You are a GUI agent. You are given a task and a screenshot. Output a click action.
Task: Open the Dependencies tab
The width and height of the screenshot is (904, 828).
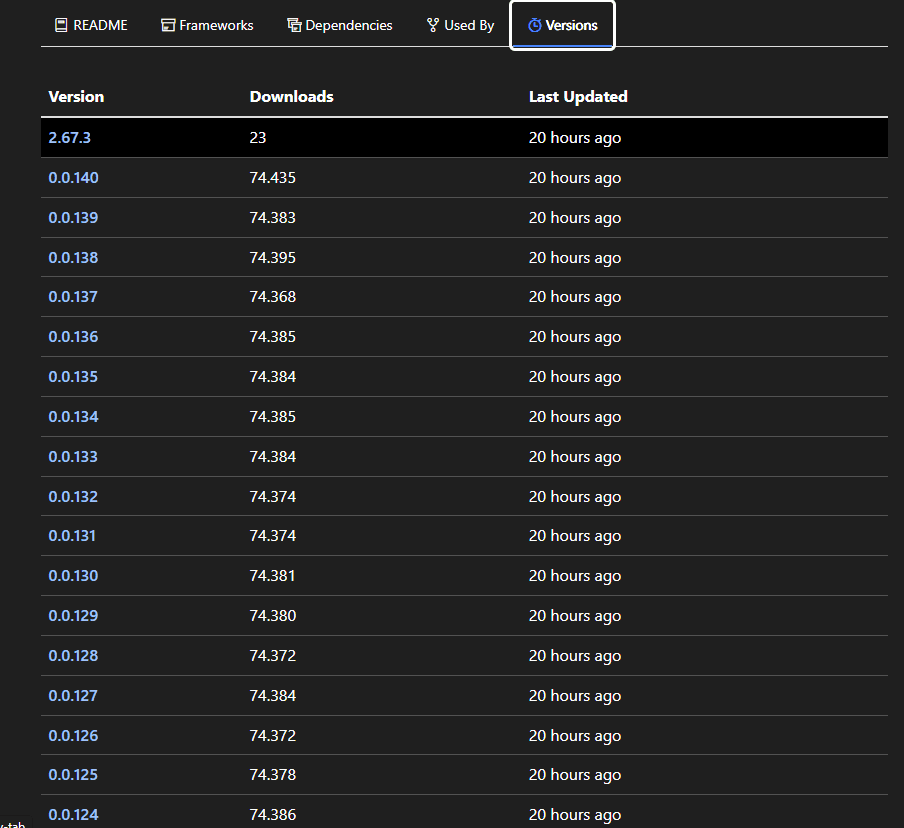click(340, 24)
